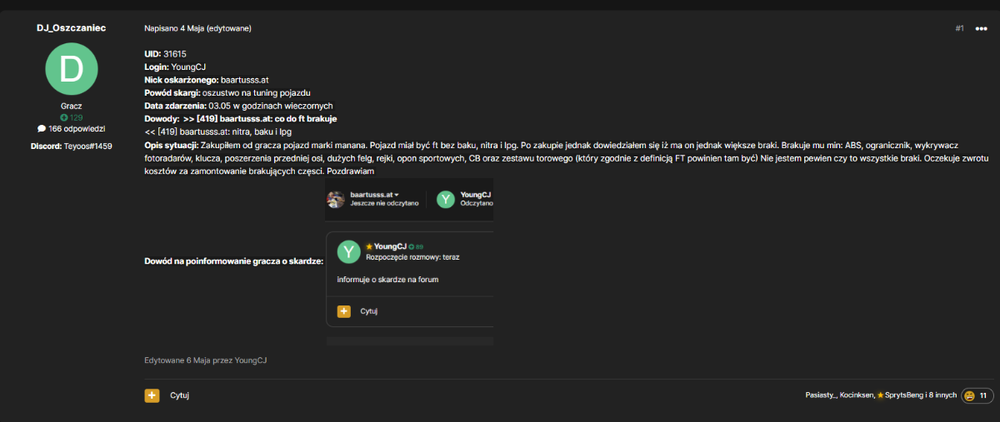Click the Jeszcze nie odczytano status text
The width and height of the screenshot is (1000, 422).
point(385,203)
